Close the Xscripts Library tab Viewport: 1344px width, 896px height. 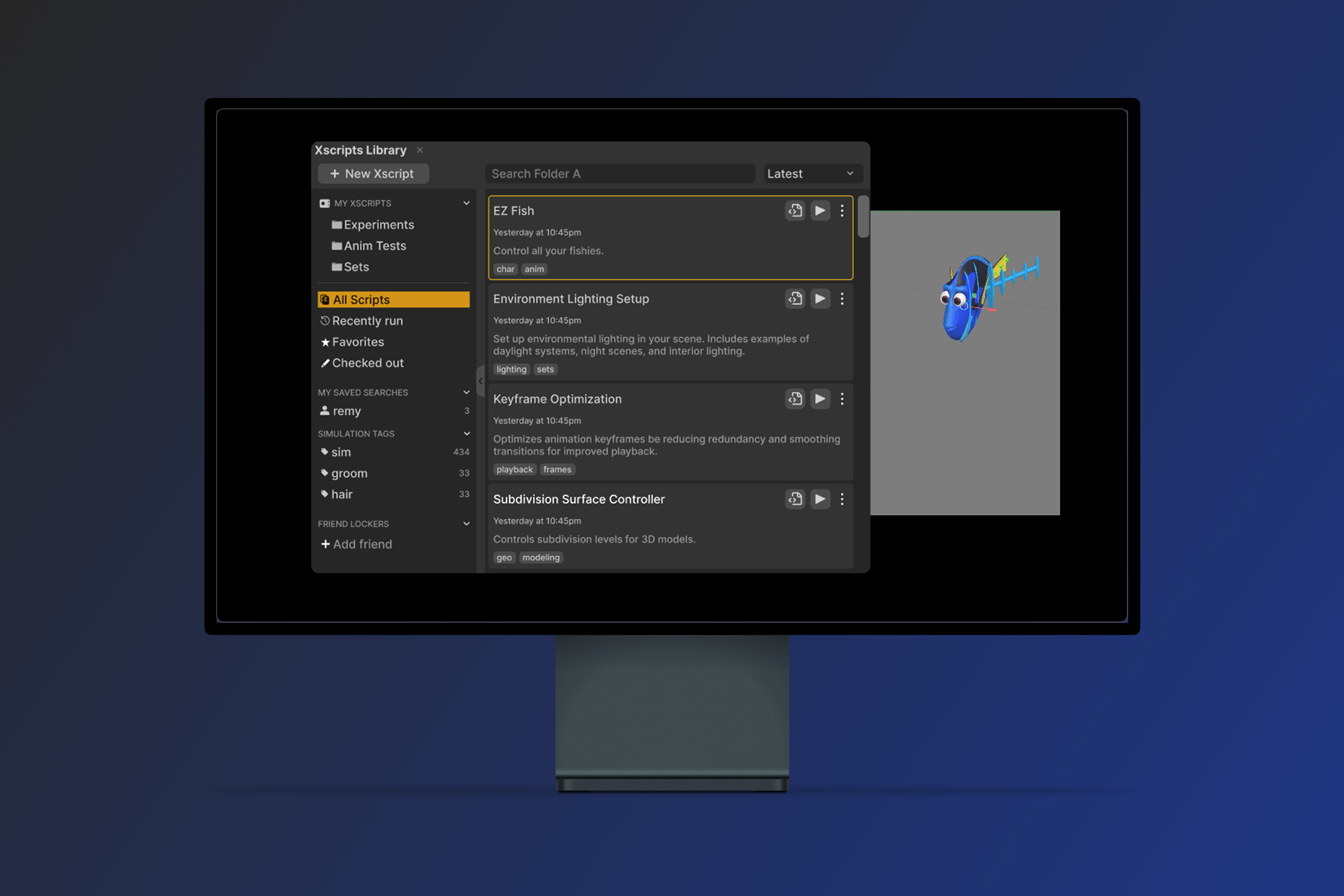[x=420, y=150]
